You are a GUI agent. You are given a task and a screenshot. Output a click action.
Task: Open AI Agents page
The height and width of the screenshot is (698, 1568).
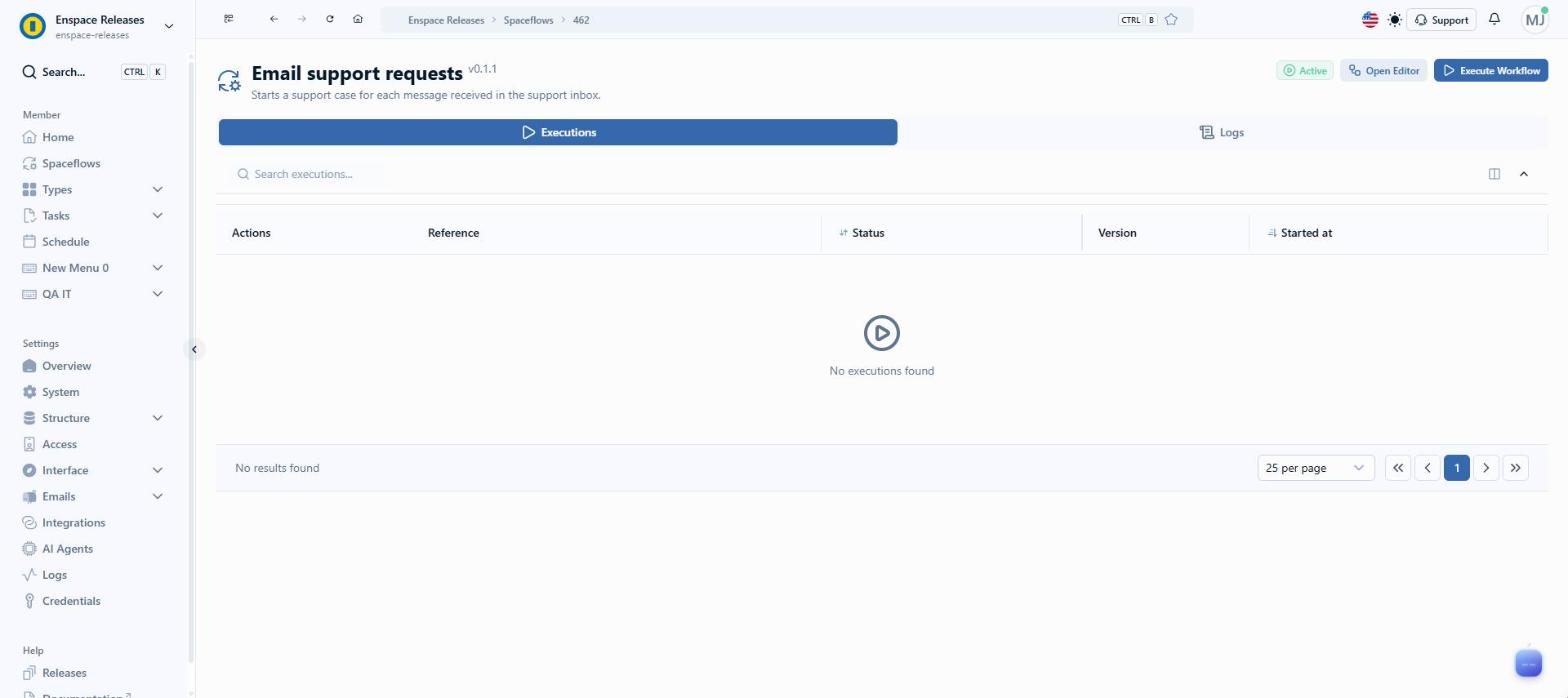67,548
